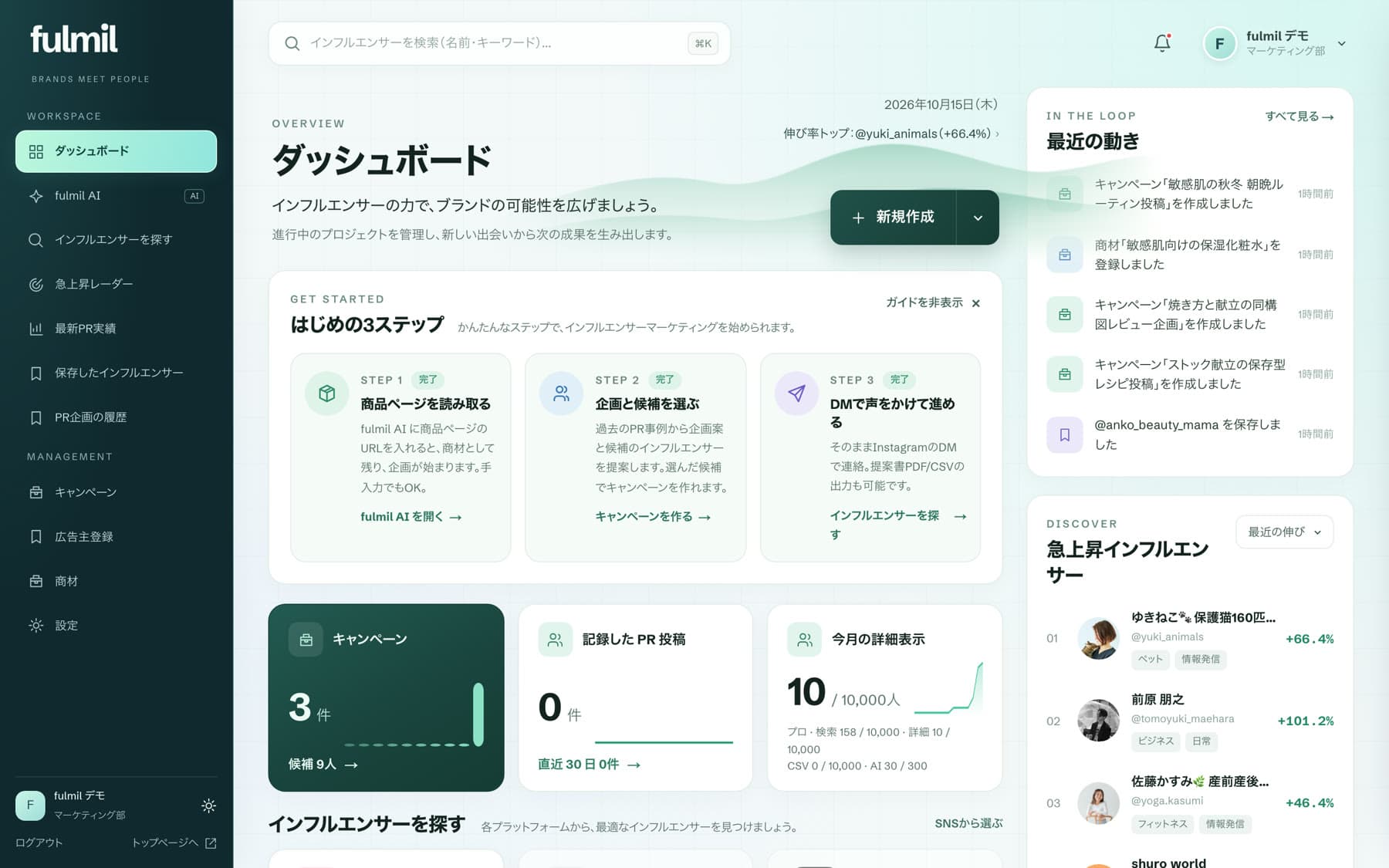1389x868 pixels.
Task: Open the yuki_animals profile photo
Action: [1098, 638]
